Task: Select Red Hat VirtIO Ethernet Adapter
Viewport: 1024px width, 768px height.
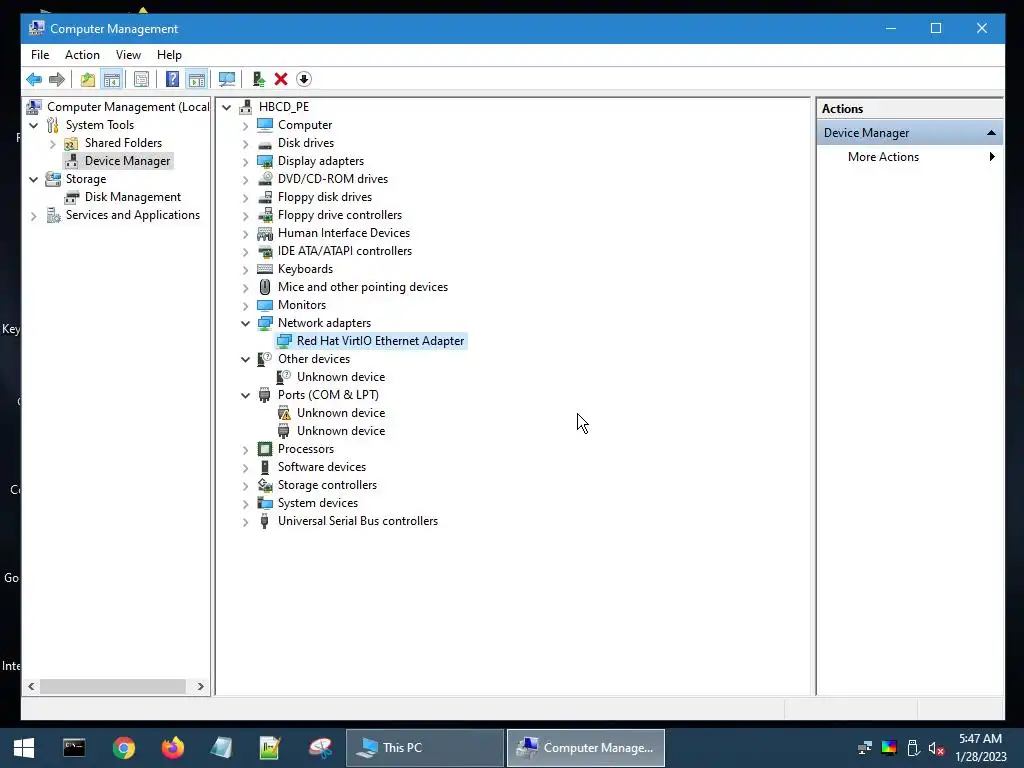Action: click(380, 341)
